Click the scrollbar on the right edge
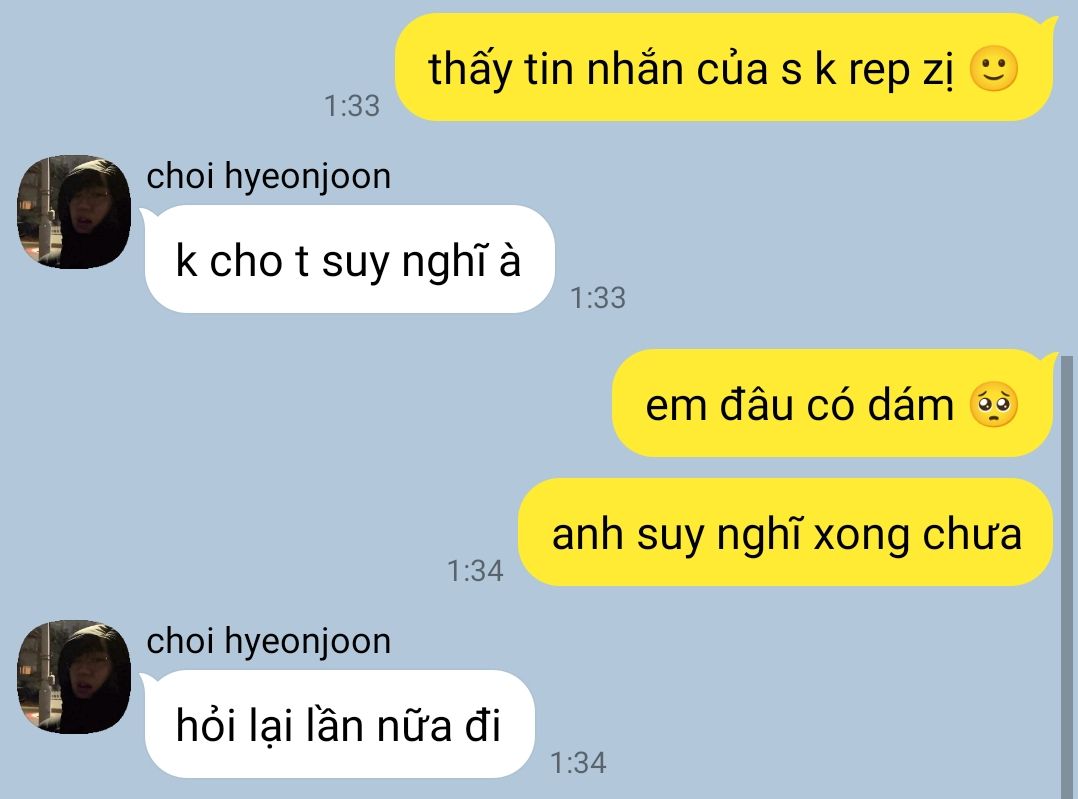Screen dimensions: 1078x799 1067,576
